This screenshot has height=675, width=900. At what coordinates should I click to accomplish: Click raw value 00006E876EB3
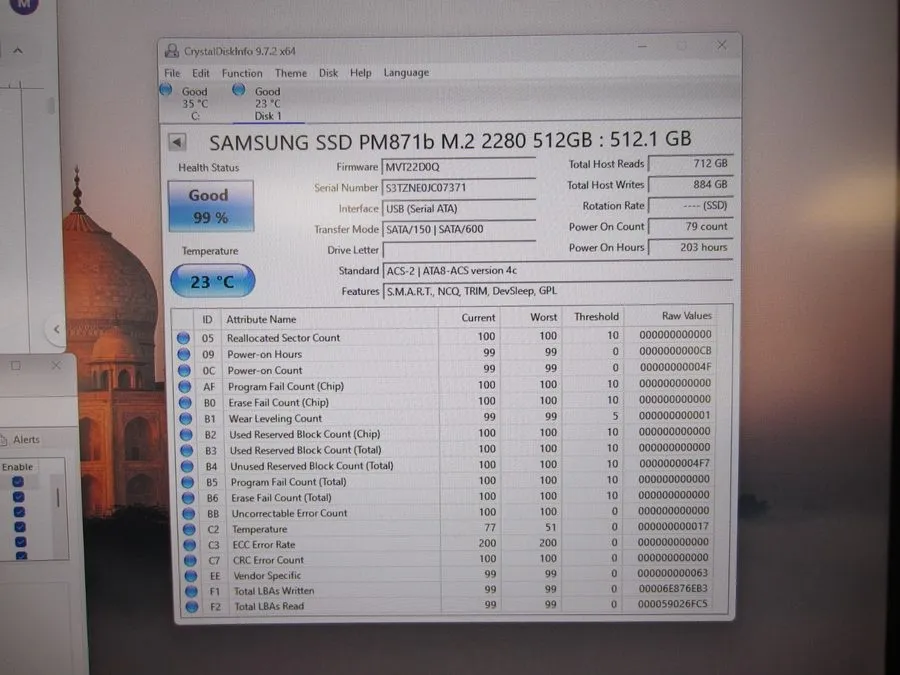pos(673,588)
